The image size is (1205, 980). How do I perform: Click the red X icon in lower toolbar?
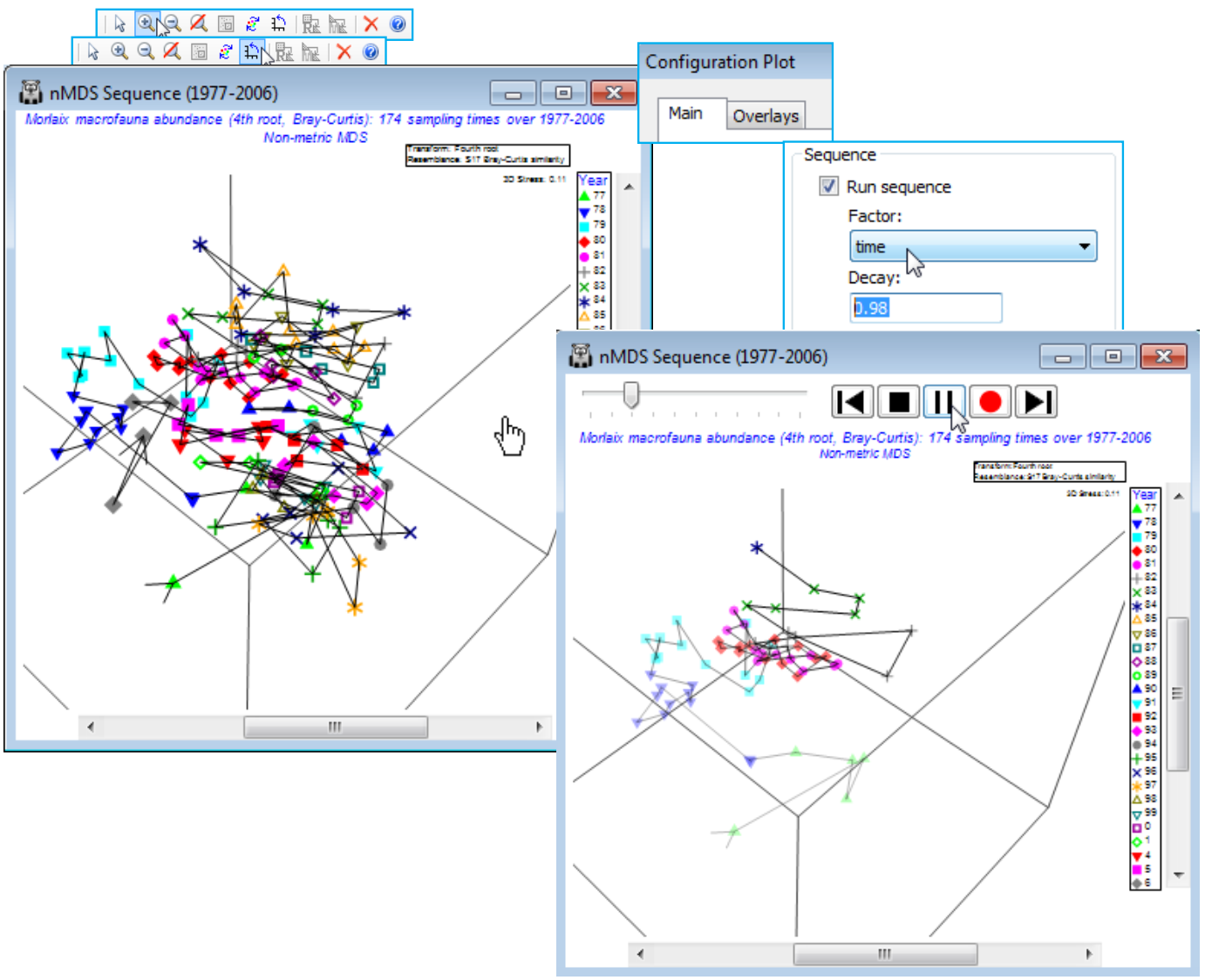(x=344, y=51)
